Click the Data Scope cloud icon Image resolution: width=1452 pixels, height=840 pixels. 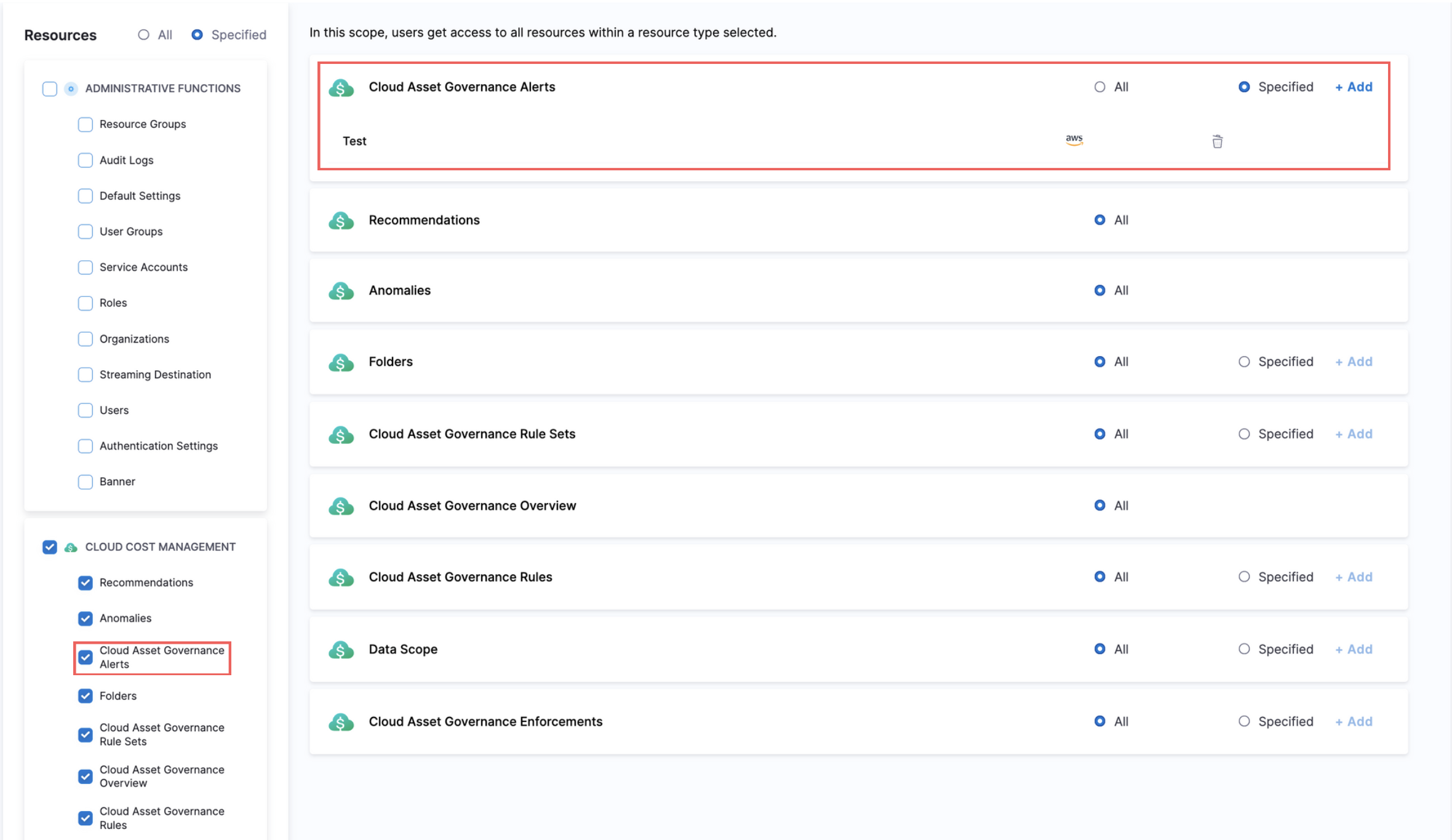pos(341,650)
